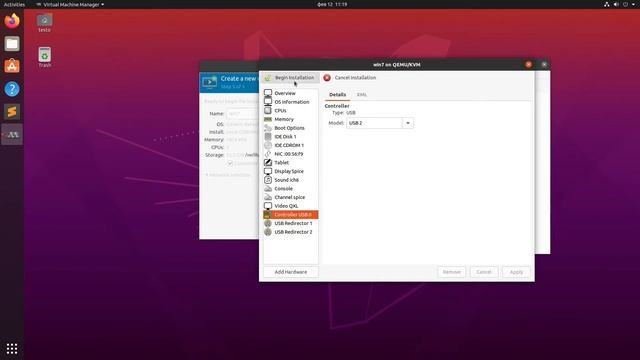
Task: Switch to the Details tab
Action: pyautogui.click(x=338, y=95)
